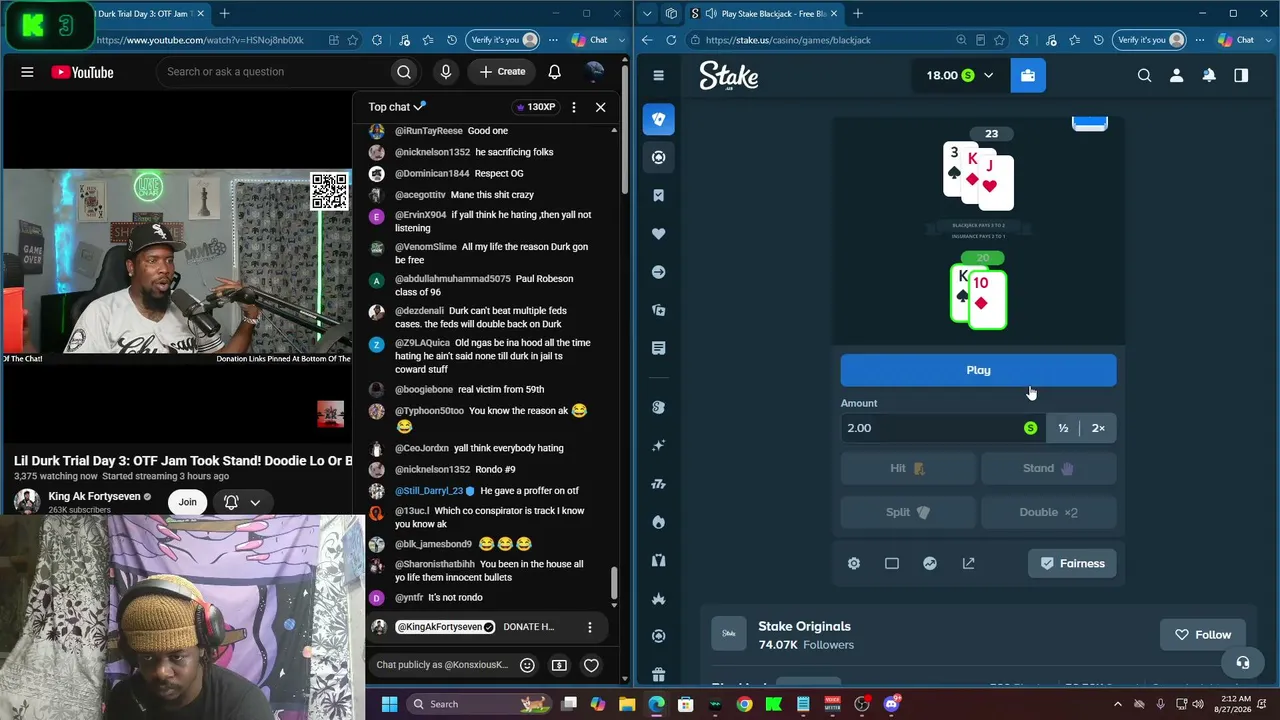Start YouTube voice search with microphone
Image resolution: width=1280 pixels, height=720 pixels.
click(x=446, y=72)
